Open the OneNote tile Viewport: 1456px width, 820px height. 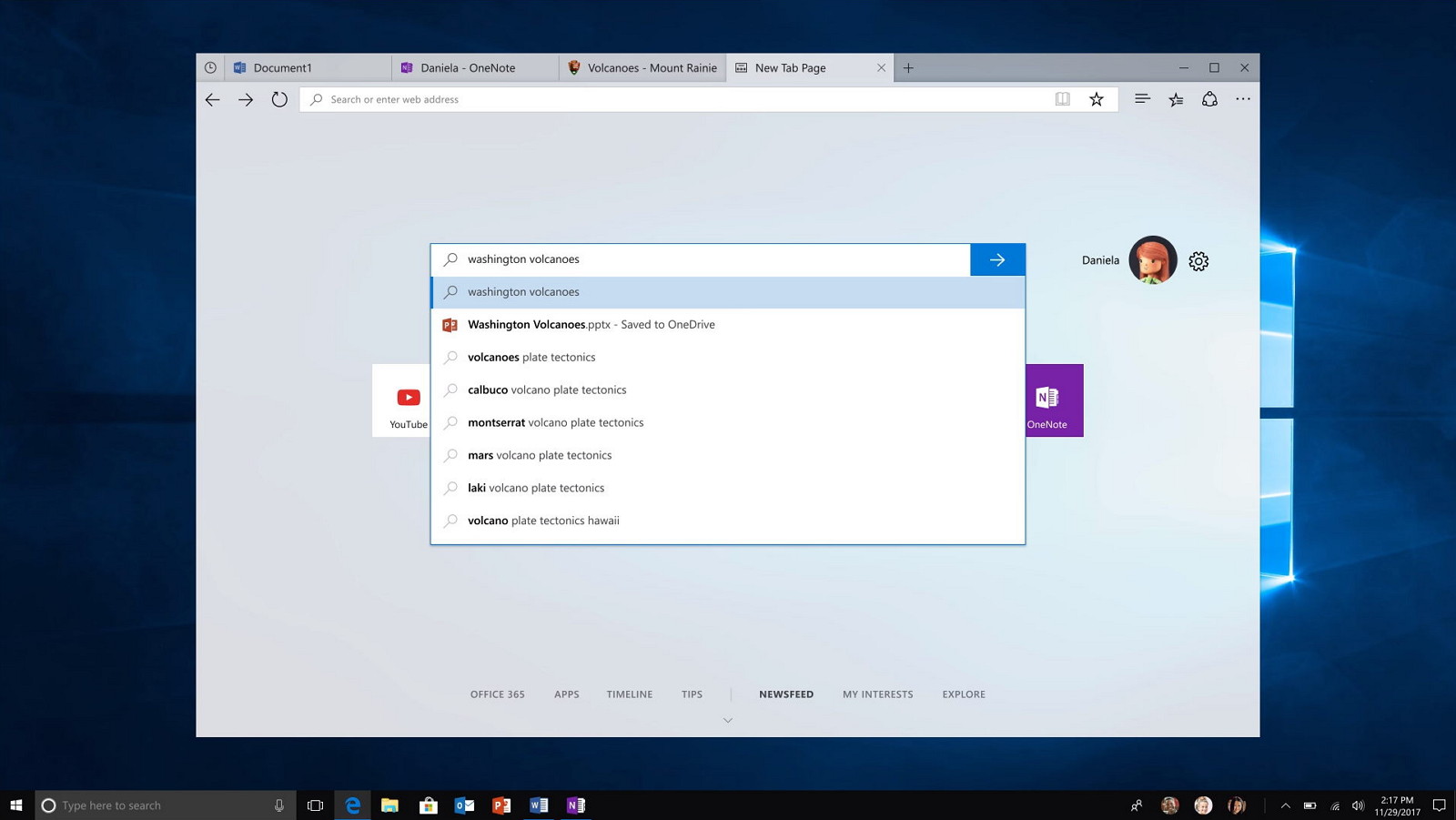(x=1048, y=400)
